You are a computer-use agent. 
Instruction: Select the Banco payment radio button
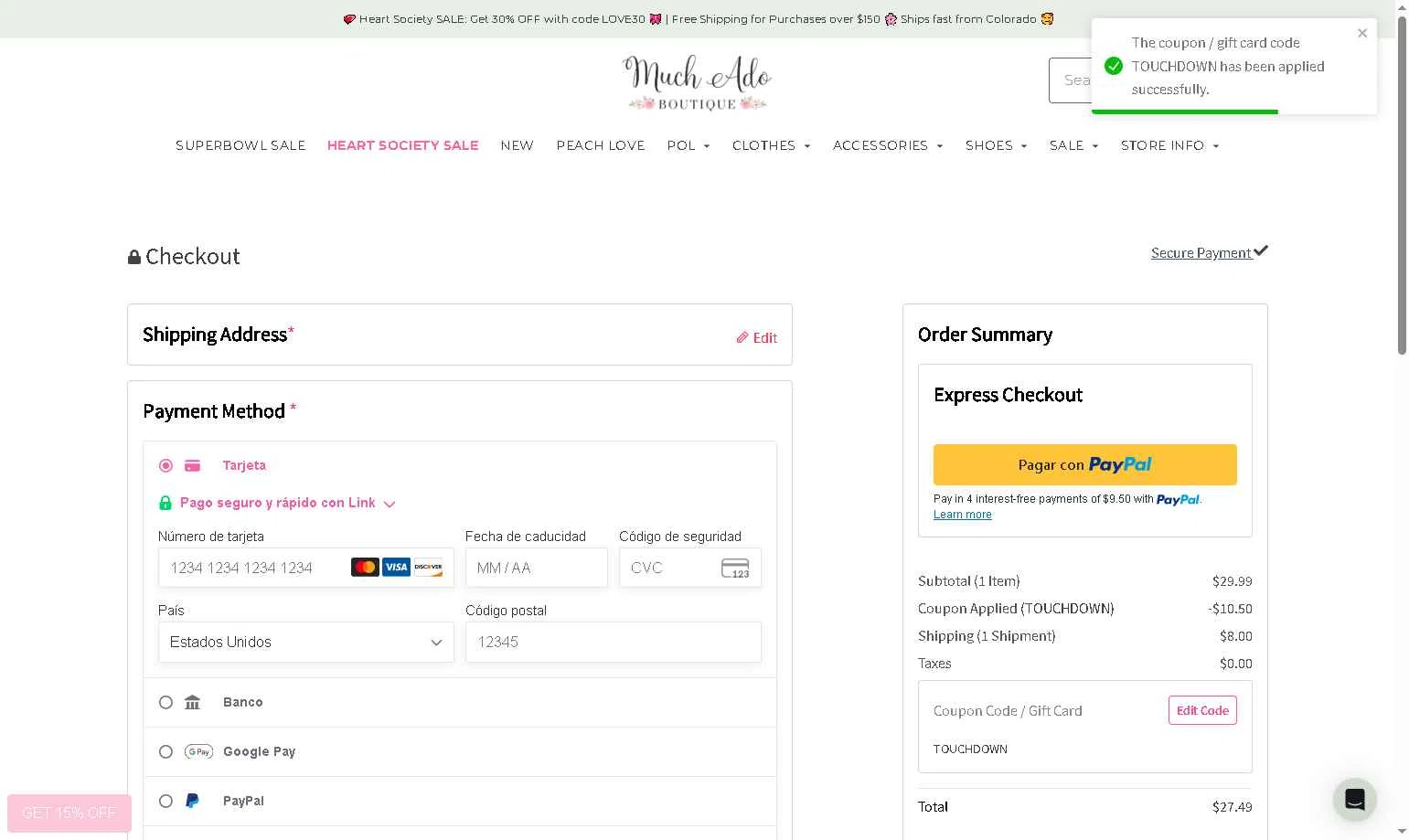[165, 702]
